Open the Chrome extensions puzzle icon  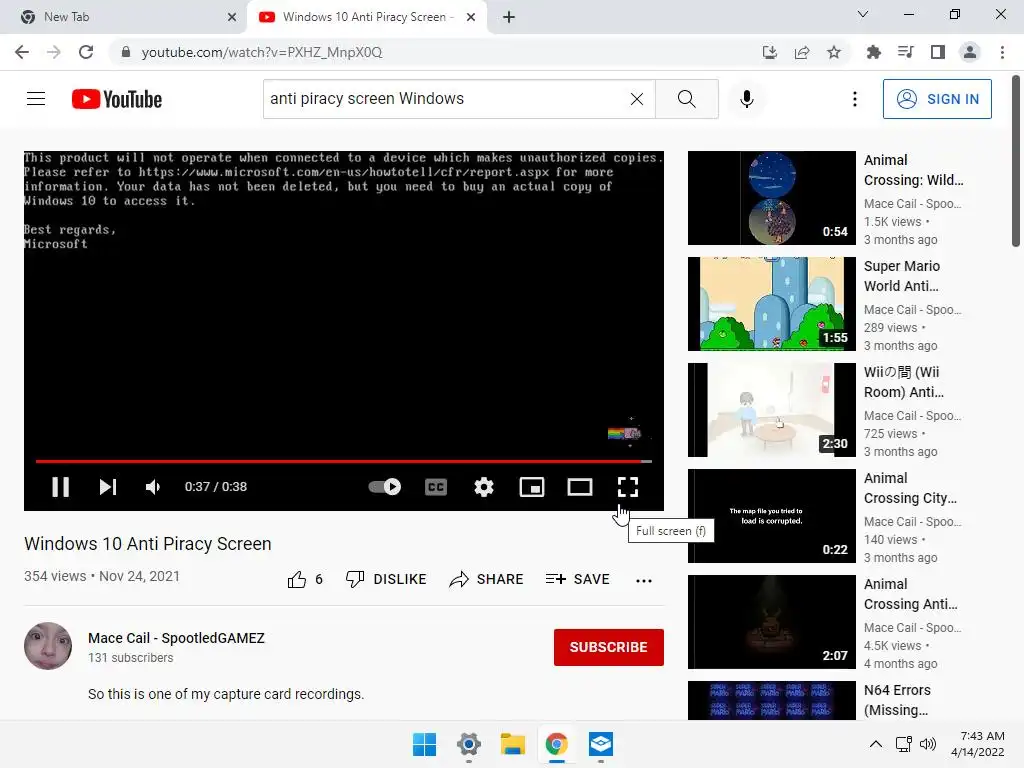(x=873, y=52)
